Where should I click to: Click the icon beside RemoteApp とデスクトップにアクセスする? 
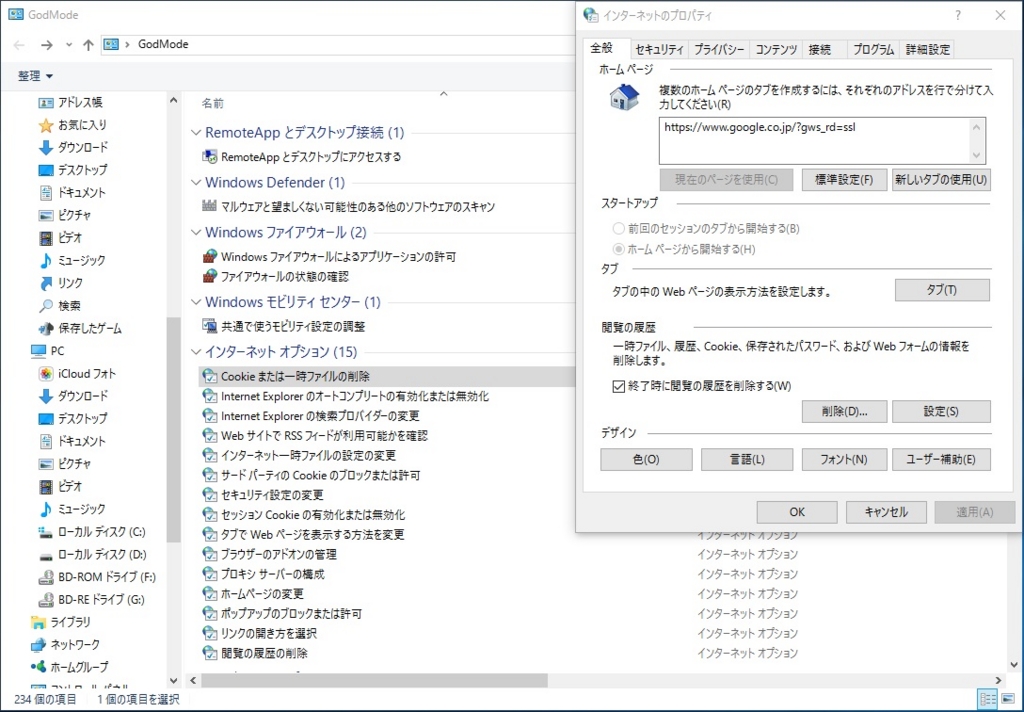pyautogui.click(x=210, y=157)
